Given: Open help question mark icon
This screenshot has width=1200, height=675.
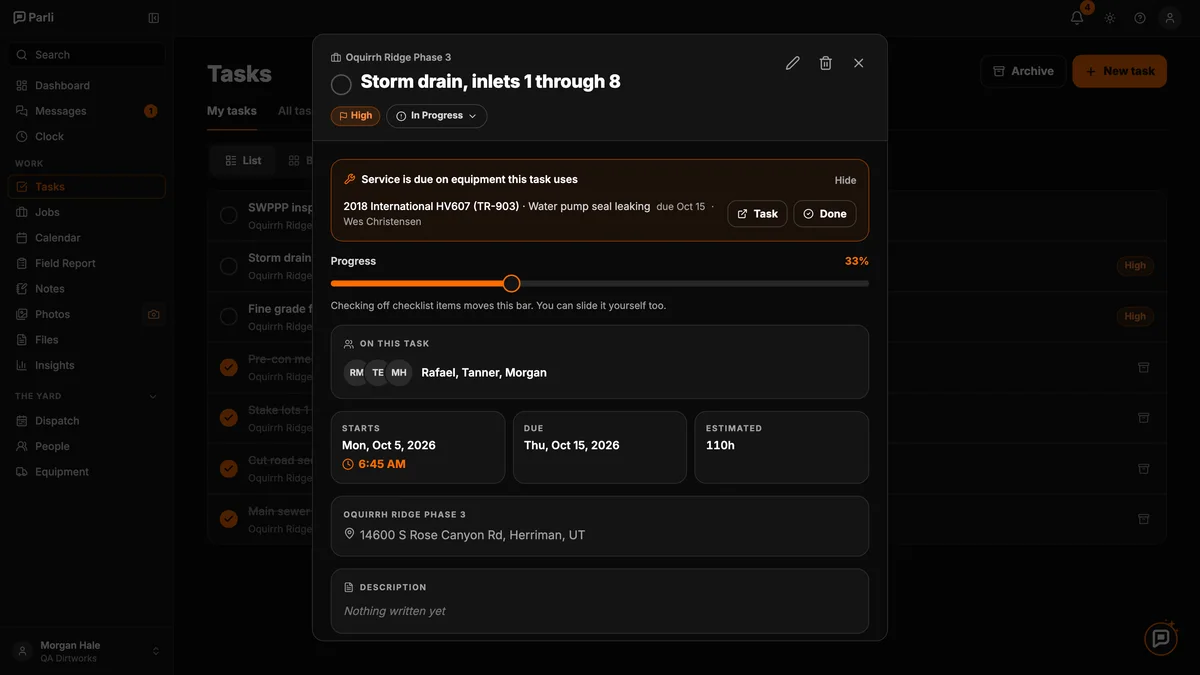Looking at the screenshot, I should 1140,18.
